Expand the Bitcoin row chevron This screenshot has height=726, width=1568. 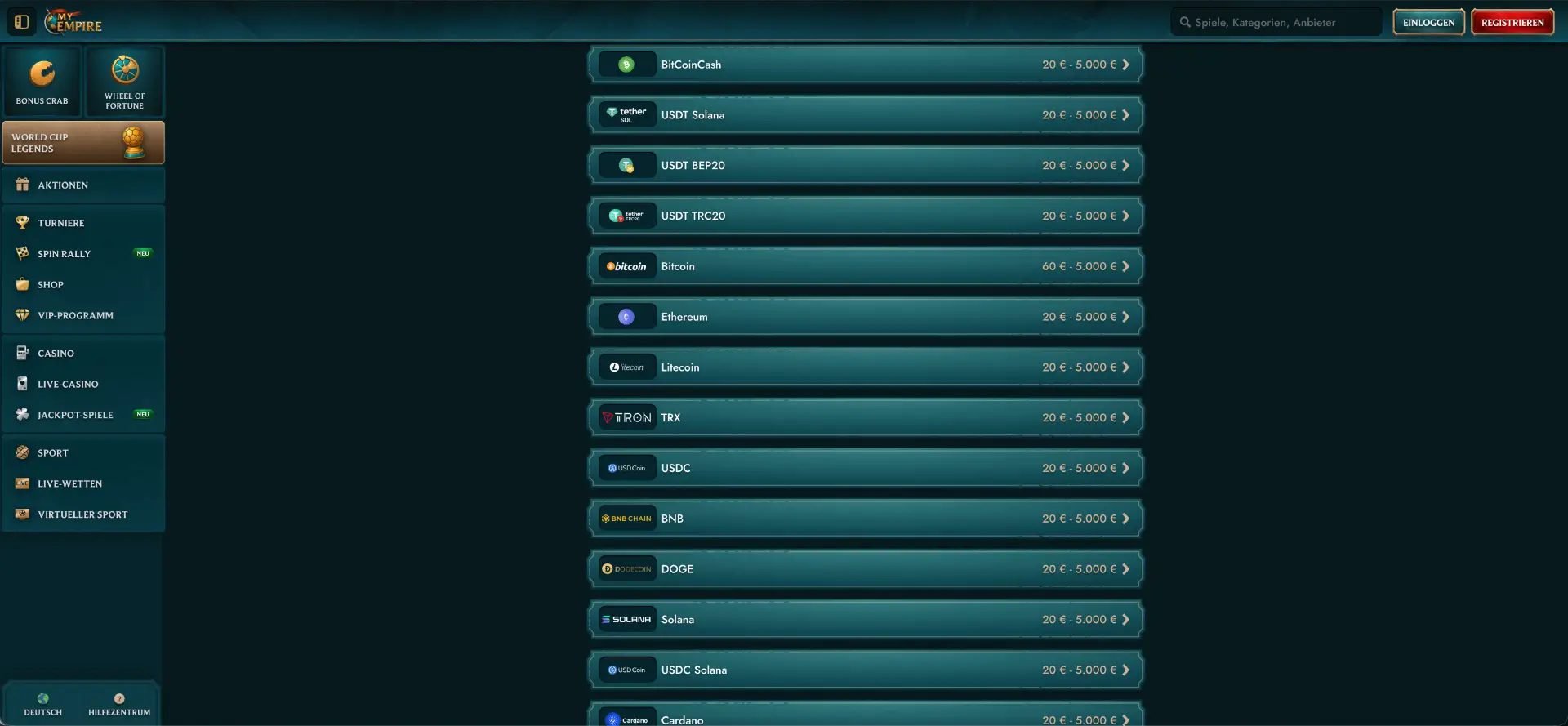click(1126, 266)
